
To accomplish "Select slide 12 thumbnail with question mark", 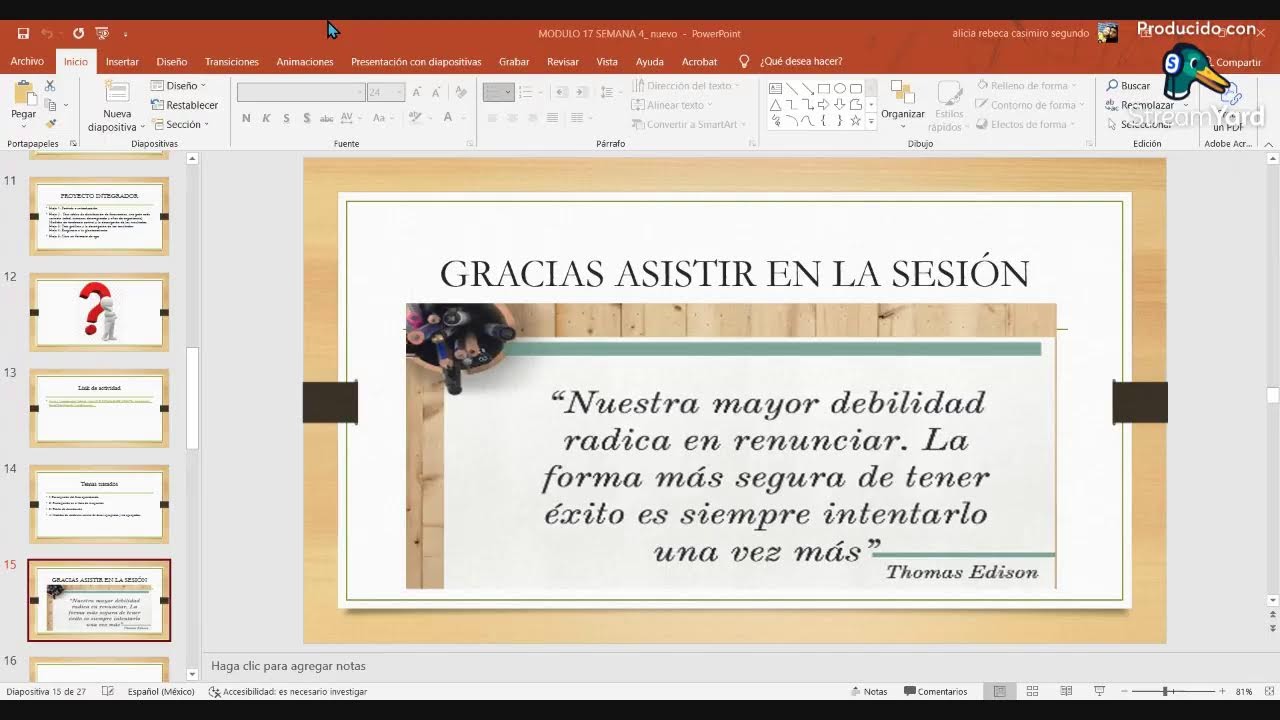I will click(99, 312).
